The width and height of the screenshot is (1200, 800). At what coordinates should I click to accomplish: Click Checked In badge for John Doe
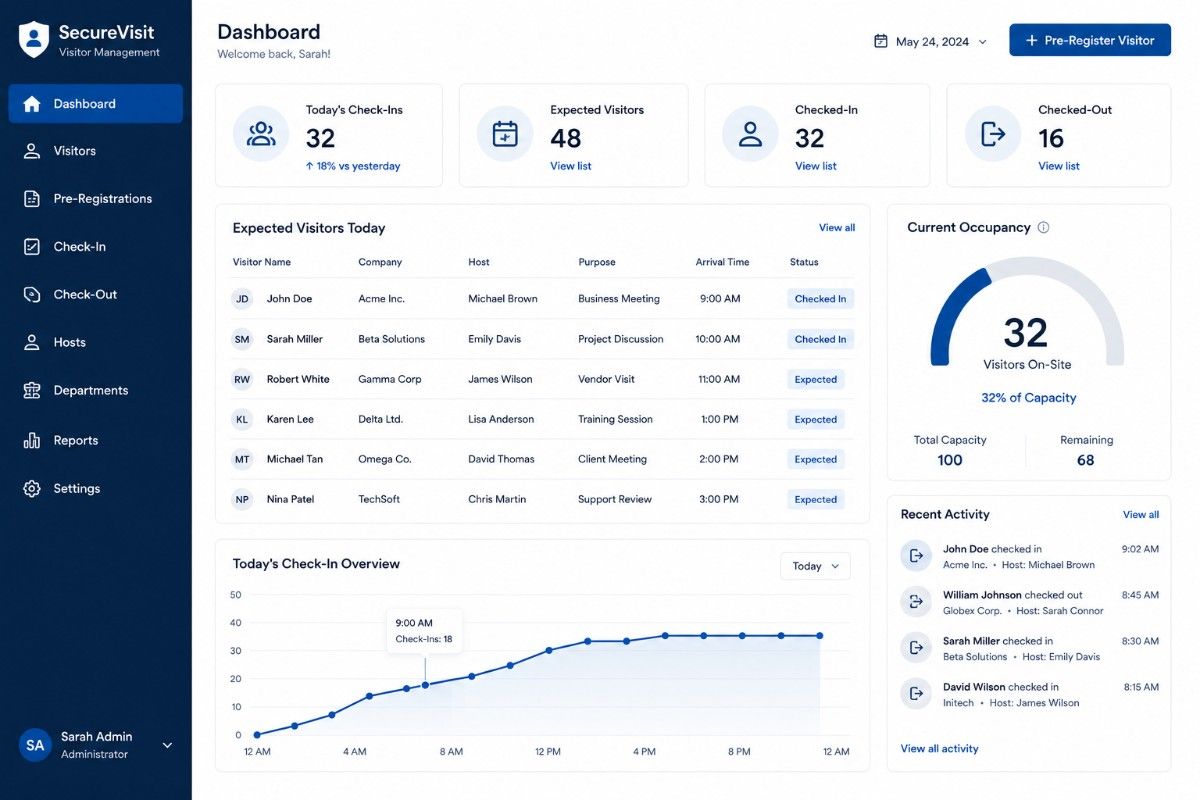point(820,299)
